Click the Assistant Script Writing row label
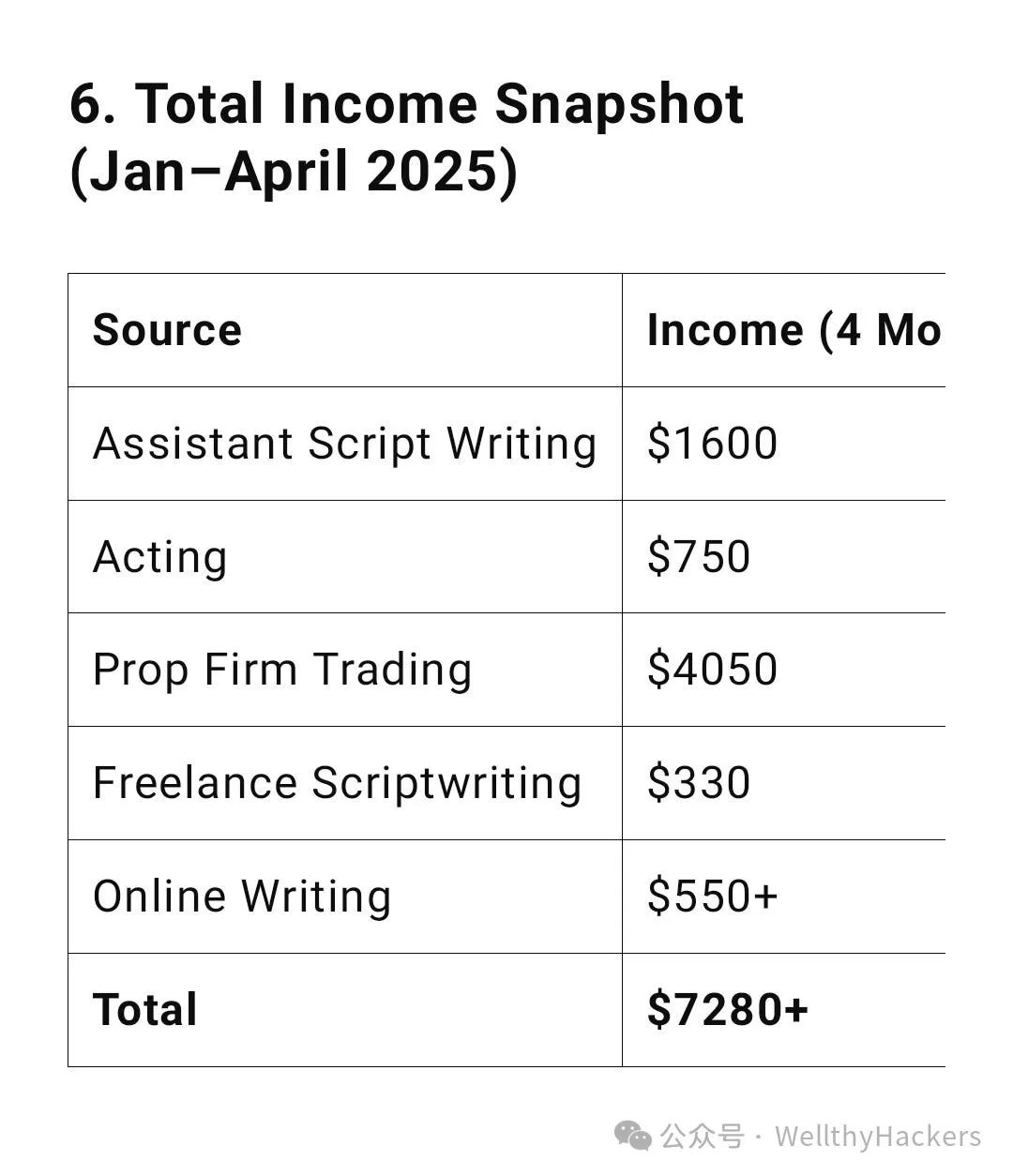Viewport: 1013px width, 1176px height. (344, 444)
